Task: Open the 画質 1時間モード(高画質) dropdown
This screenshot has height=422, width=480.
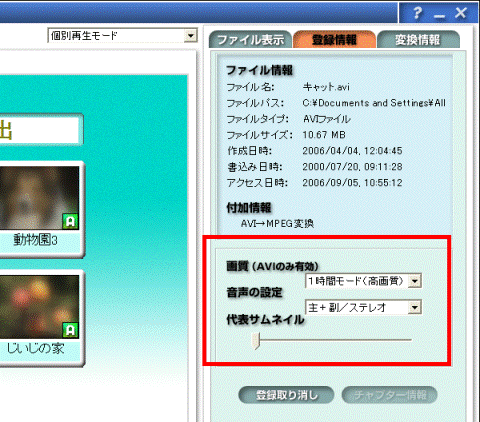Action: click(364, 281)
